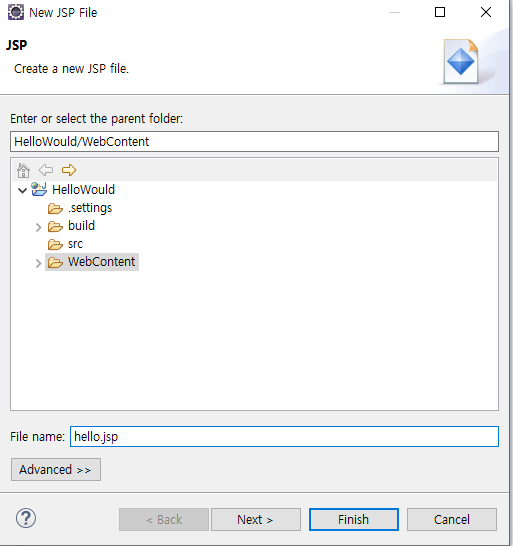Click the Eclipse icon in title bar
513x546 pixels.
[16, 12]
